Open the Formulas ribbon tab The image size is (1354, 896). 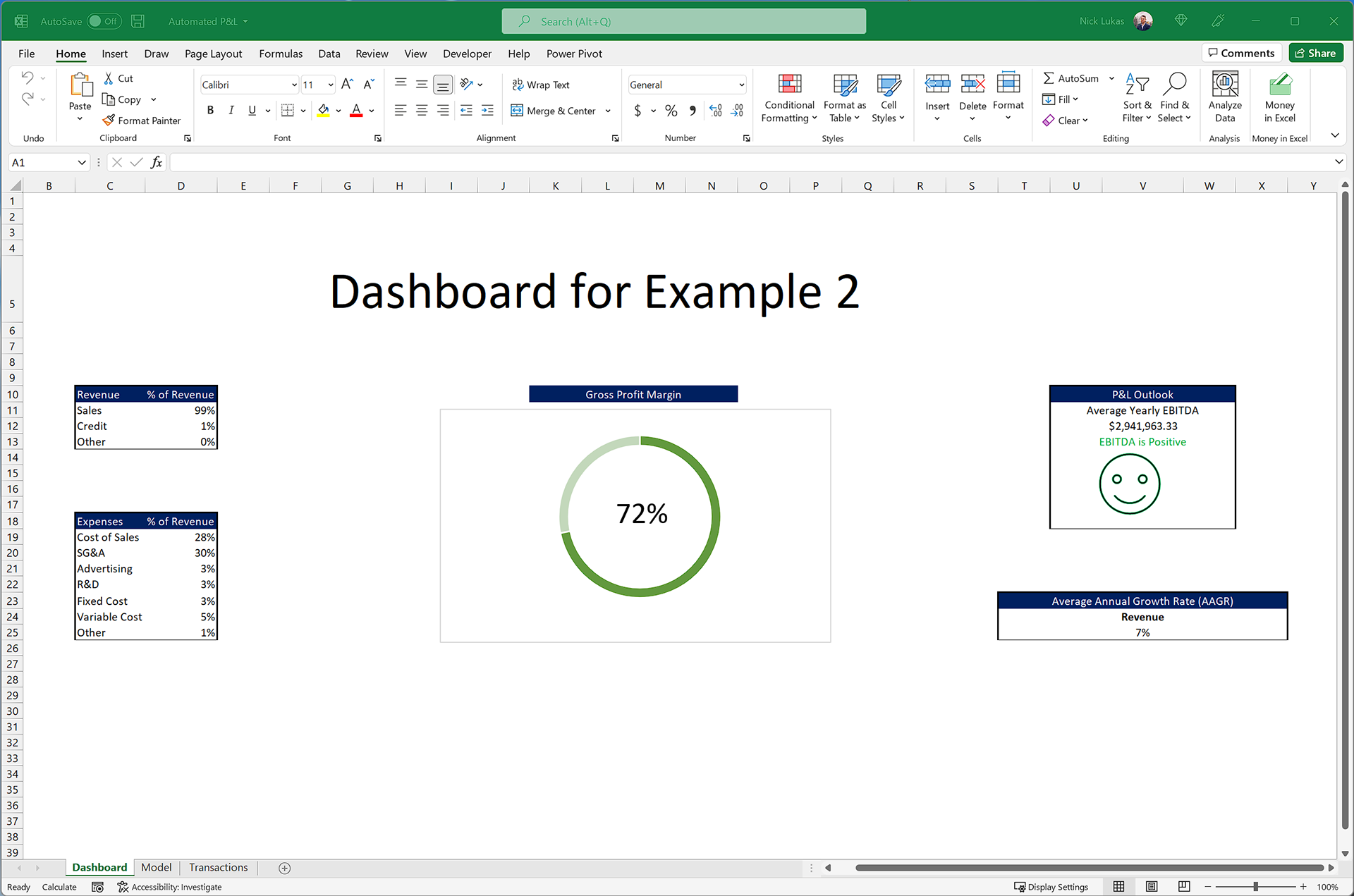281,54
